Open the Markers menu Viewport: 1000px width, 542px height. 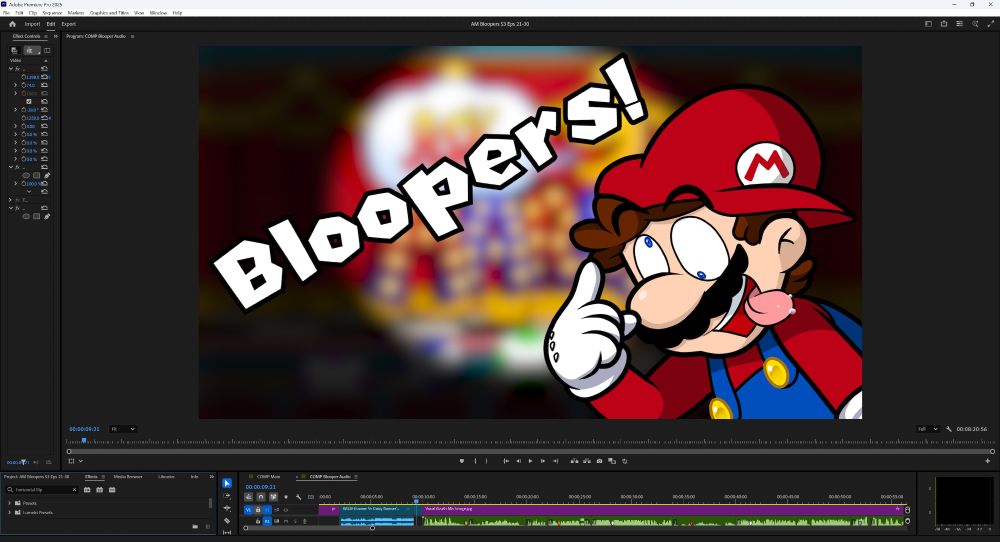pos(76,13)
